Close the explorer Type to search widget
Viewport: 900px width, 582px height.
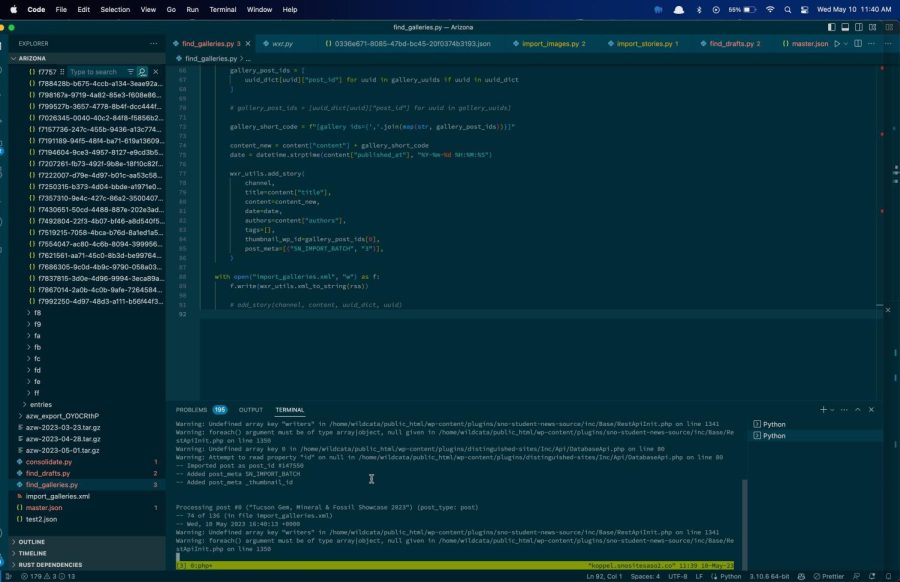coord(156,72)
